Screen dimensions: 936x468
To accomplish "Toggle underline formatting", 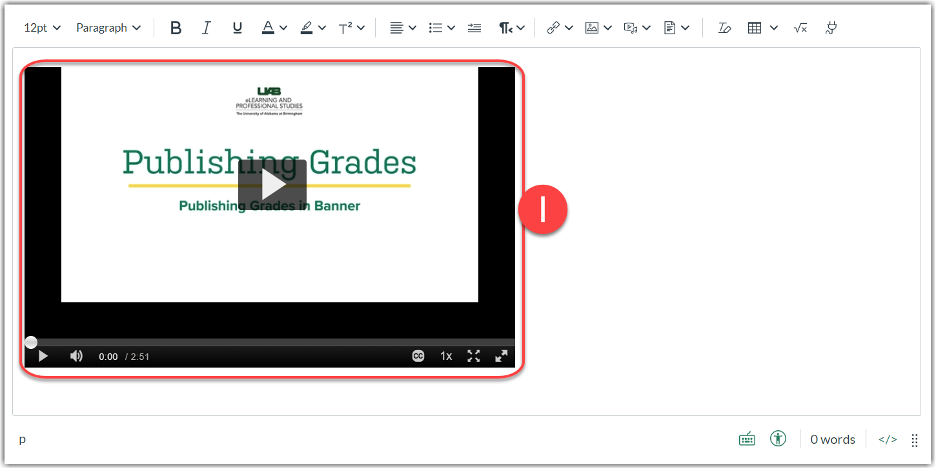I will [237, 28].
